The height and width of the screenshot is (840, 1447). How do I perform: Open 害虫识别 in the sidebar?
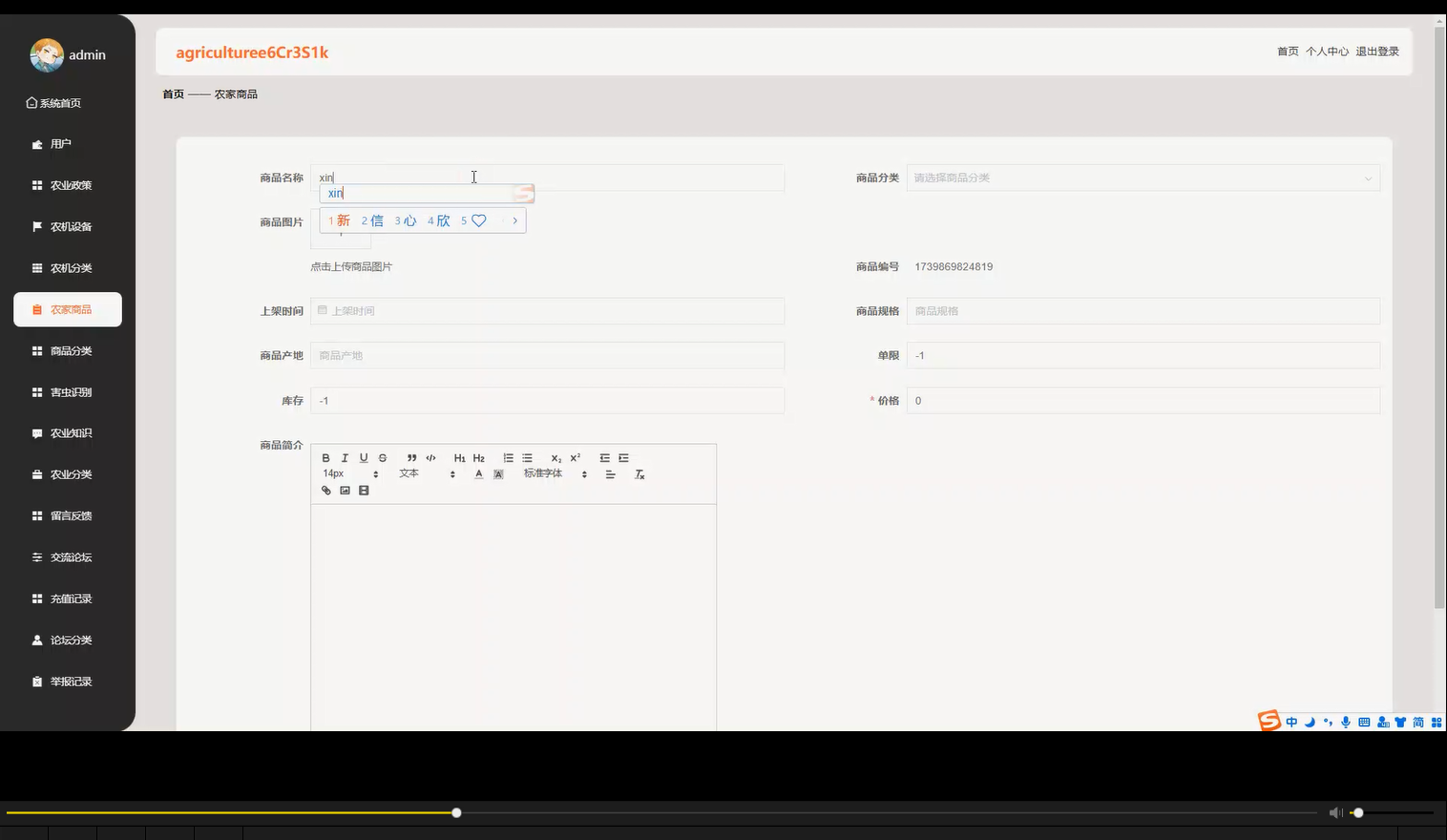(x=68, y=392)
